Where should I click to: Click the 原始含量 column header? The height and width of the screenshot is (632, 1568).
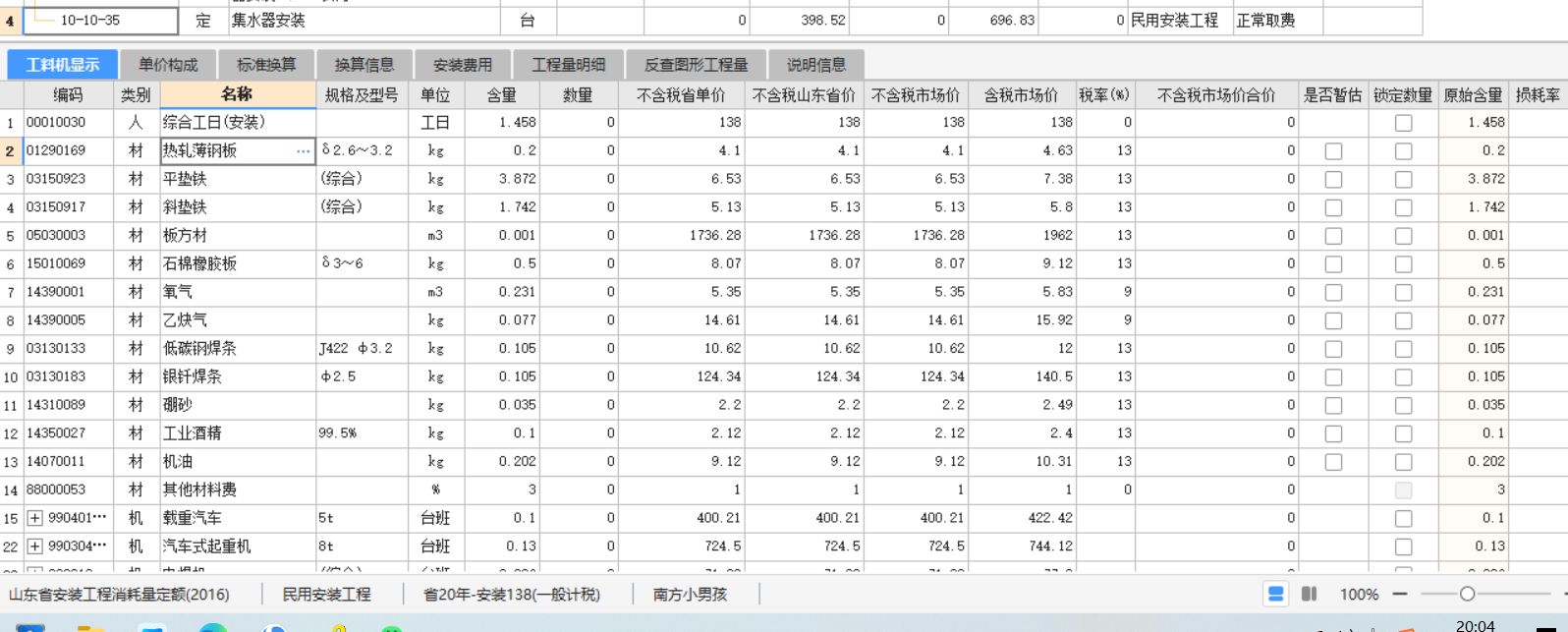tap(1473, 94)
